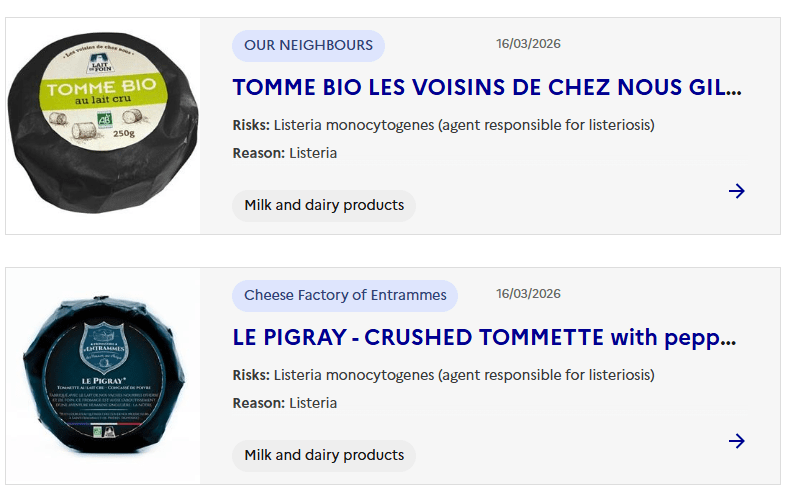Viewport: 787px width, 491px height.
Task: Click the Risks line on Le Pigray card
Action: 443,375
